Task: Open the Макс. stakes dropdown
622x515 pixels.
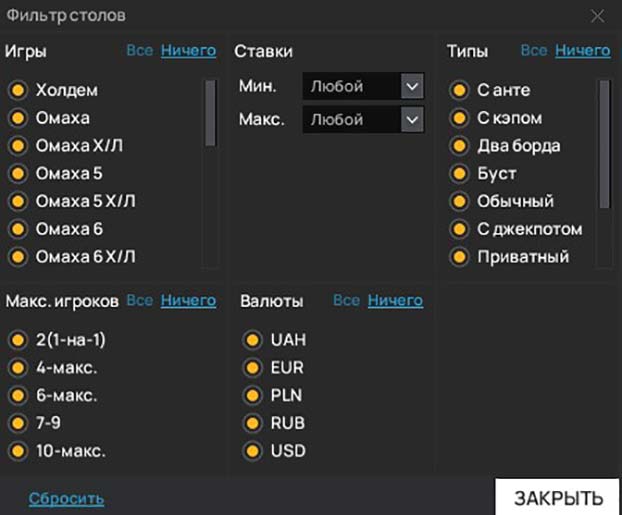Action: coord(363,120)
